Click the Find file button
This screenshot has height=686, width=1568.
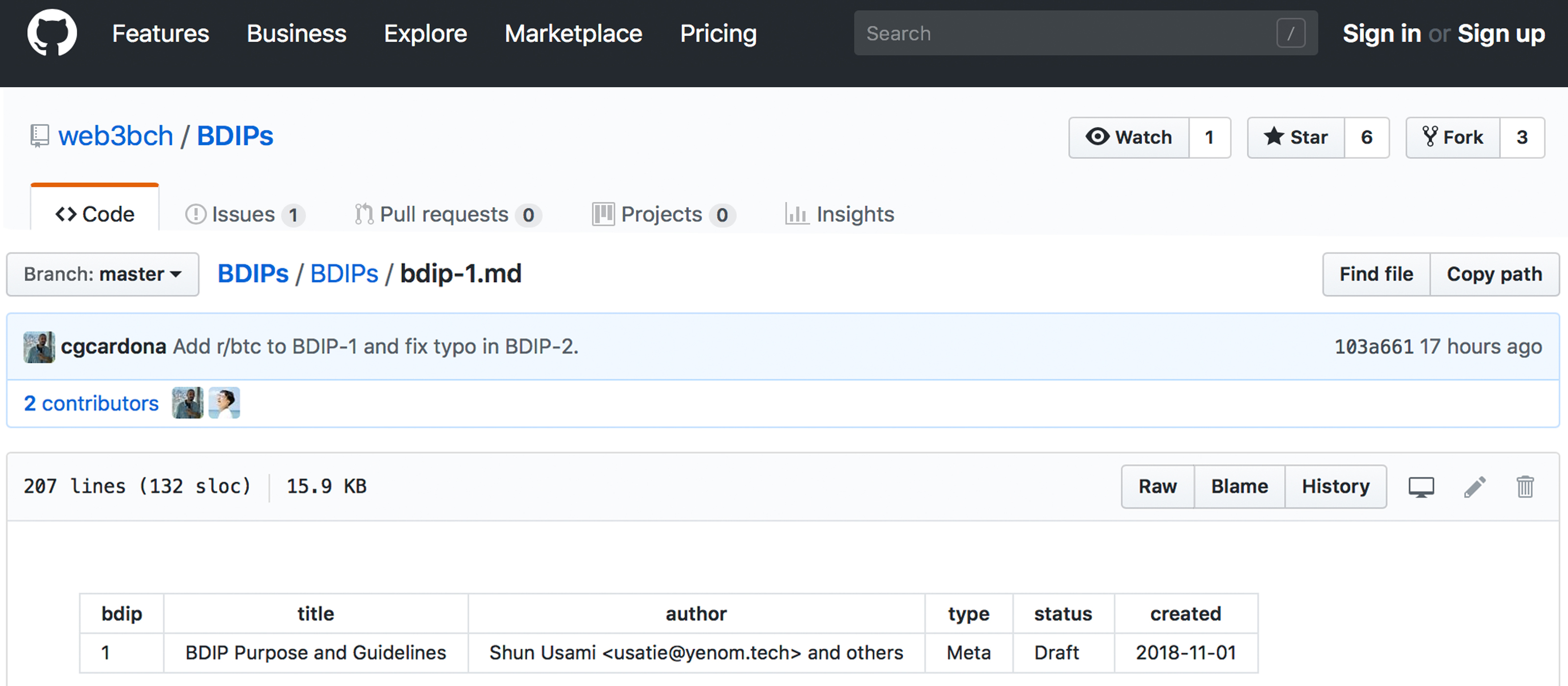click(1376, 274)
